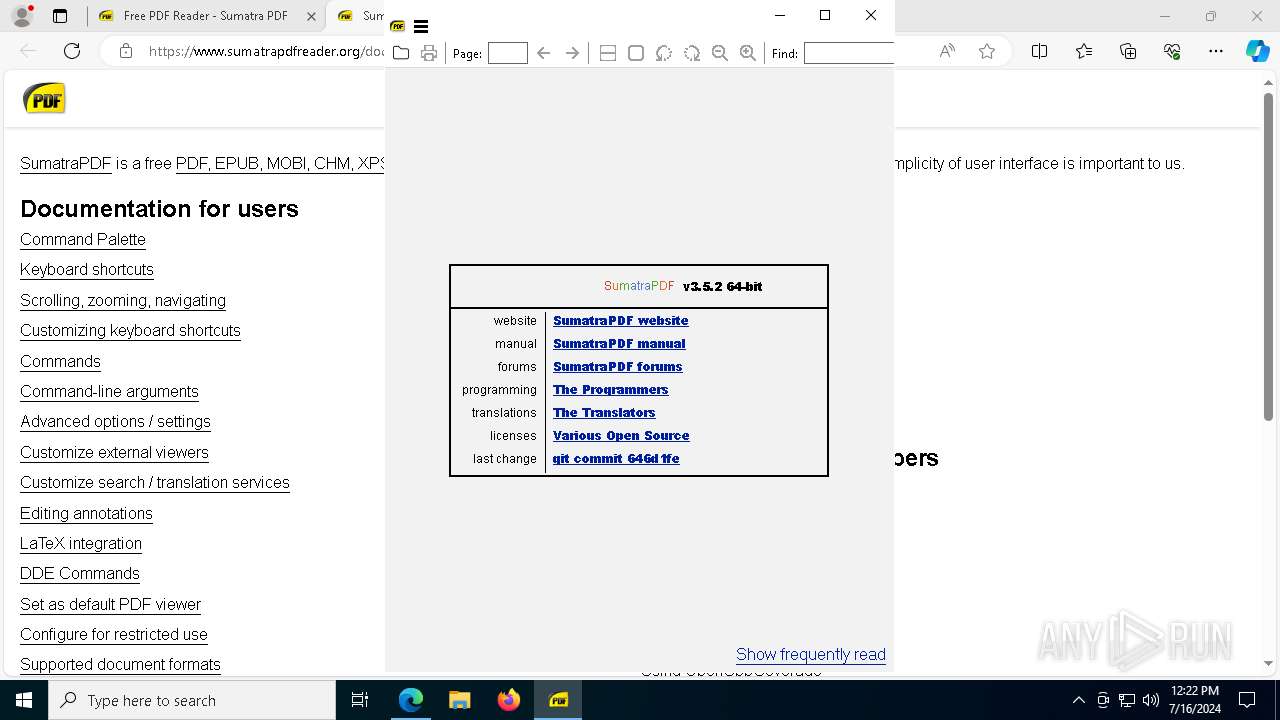View site information lock icon
This screenshot has width=1280, height=720.
pos(126,51)
